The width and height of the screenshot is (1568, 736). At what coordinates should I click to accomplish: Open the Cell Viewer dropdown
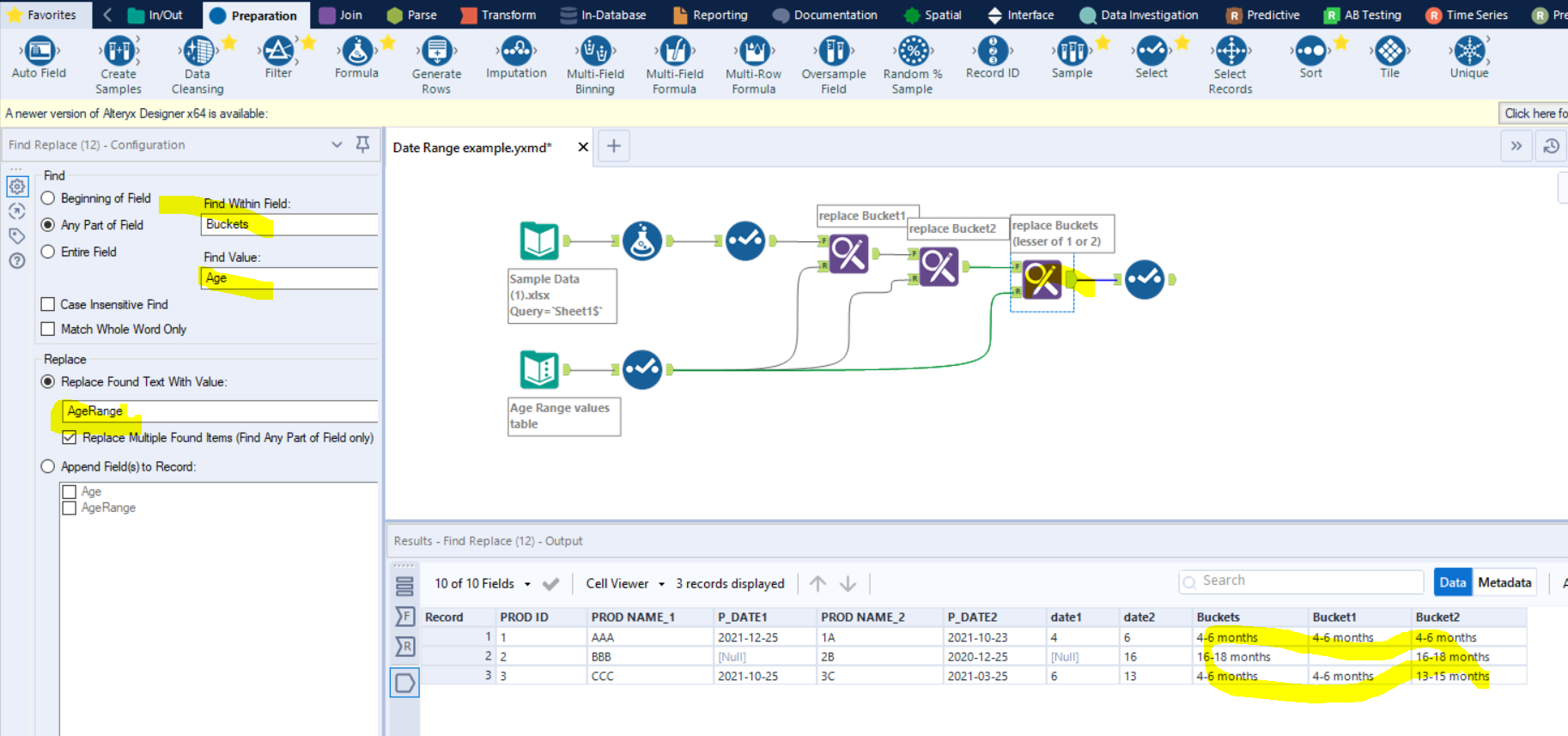[625, 583]
